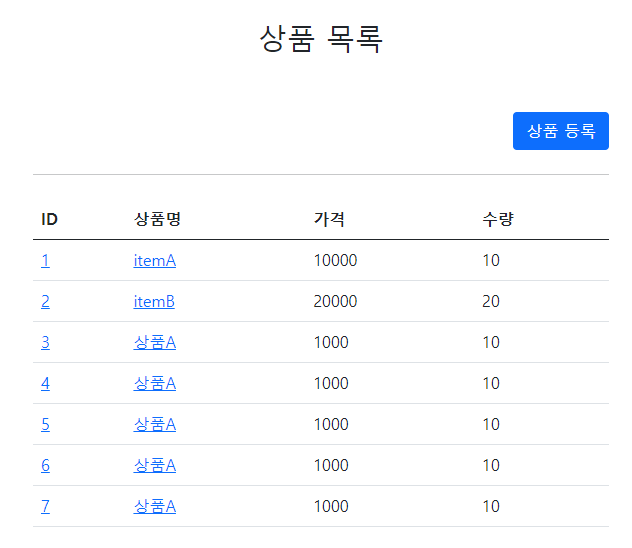Viewport: 632px width, 548px height.
Task: Select price 10000 of itemA
Action: [x=335, y=261]
